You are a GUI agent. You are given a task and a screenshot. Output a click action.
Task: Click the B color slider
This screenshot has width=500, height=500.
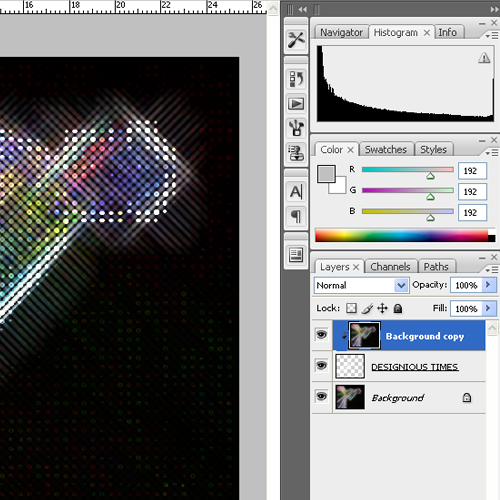point(408,211)
